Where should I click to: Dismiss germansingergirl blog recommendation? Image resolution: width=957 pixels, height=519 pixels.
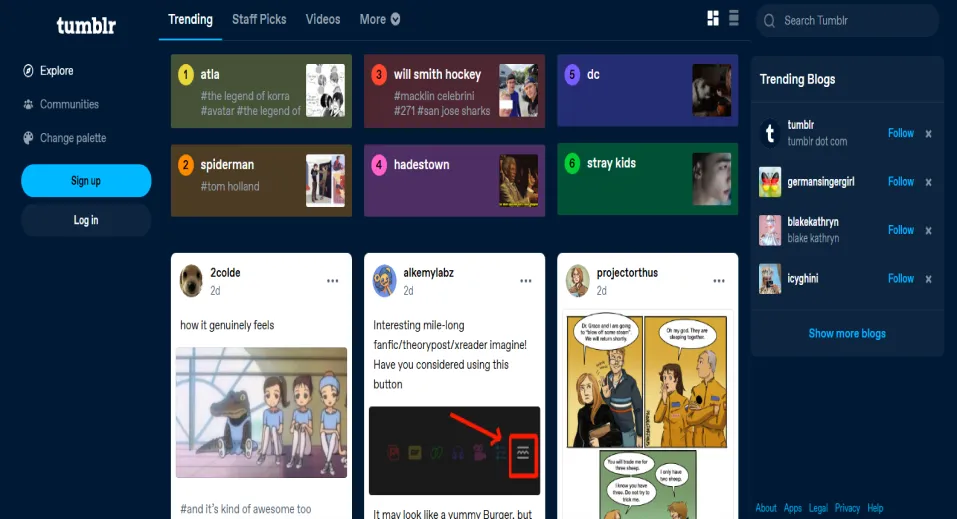tap(928, 182)
